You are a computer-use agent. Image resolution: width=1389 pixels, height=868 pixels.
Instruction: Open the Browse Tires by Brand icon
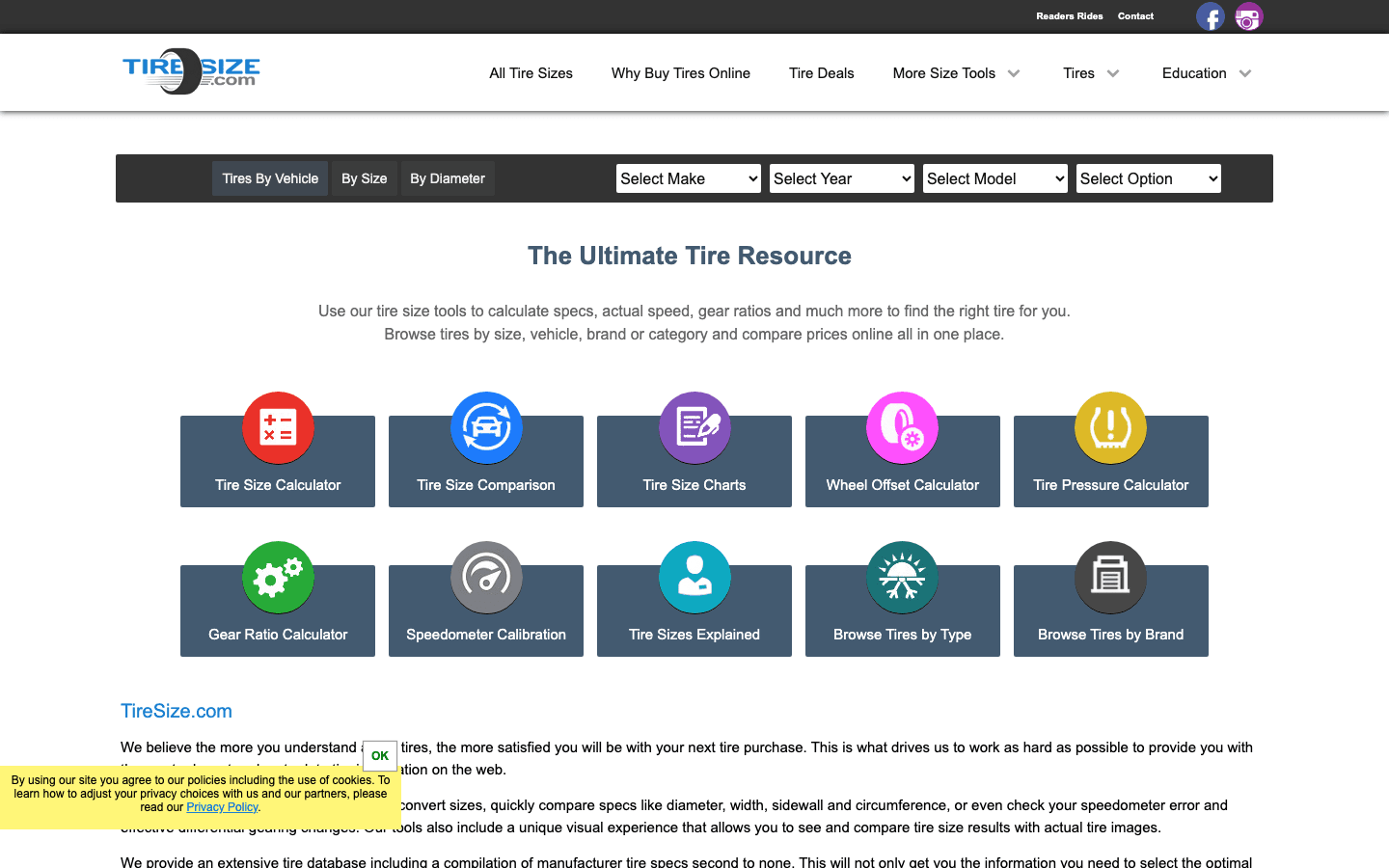pyautogui.click(x=1111, y=578)
